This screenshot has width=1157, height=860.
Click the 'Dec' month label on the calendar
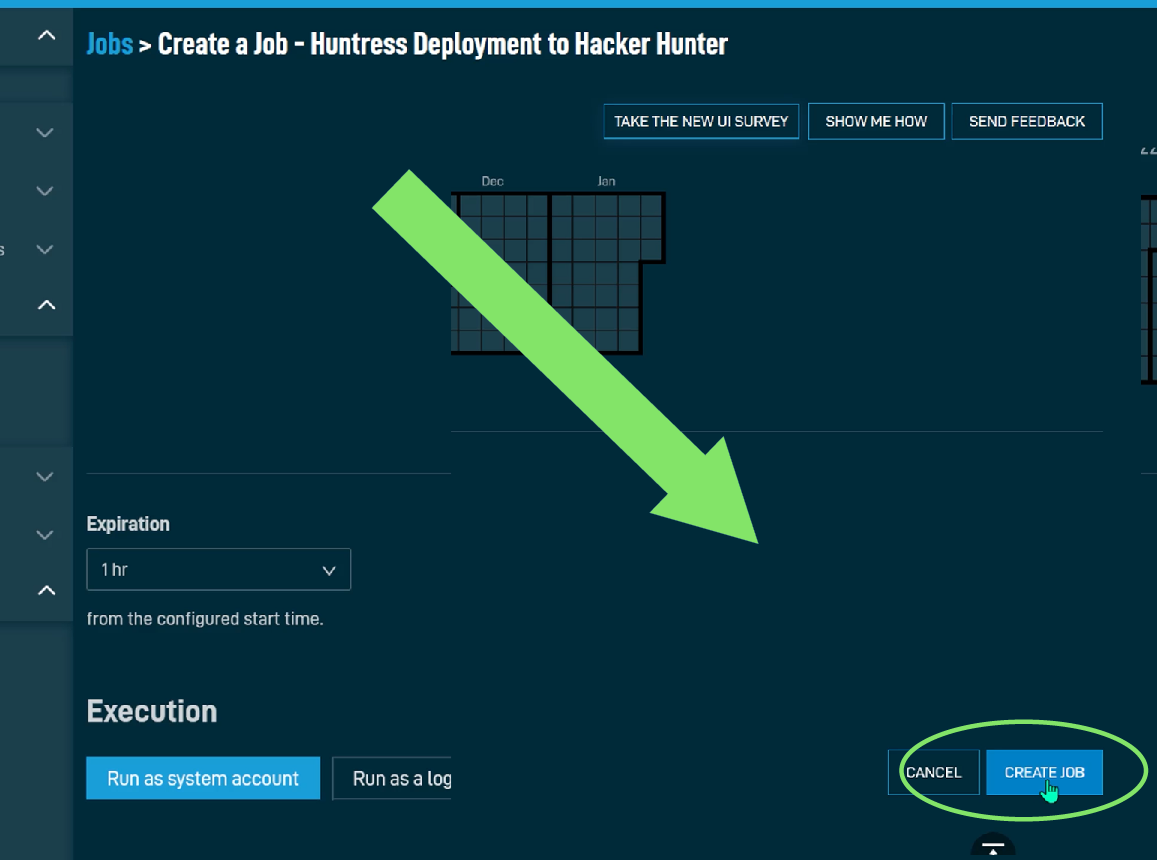tap(492, 181)
